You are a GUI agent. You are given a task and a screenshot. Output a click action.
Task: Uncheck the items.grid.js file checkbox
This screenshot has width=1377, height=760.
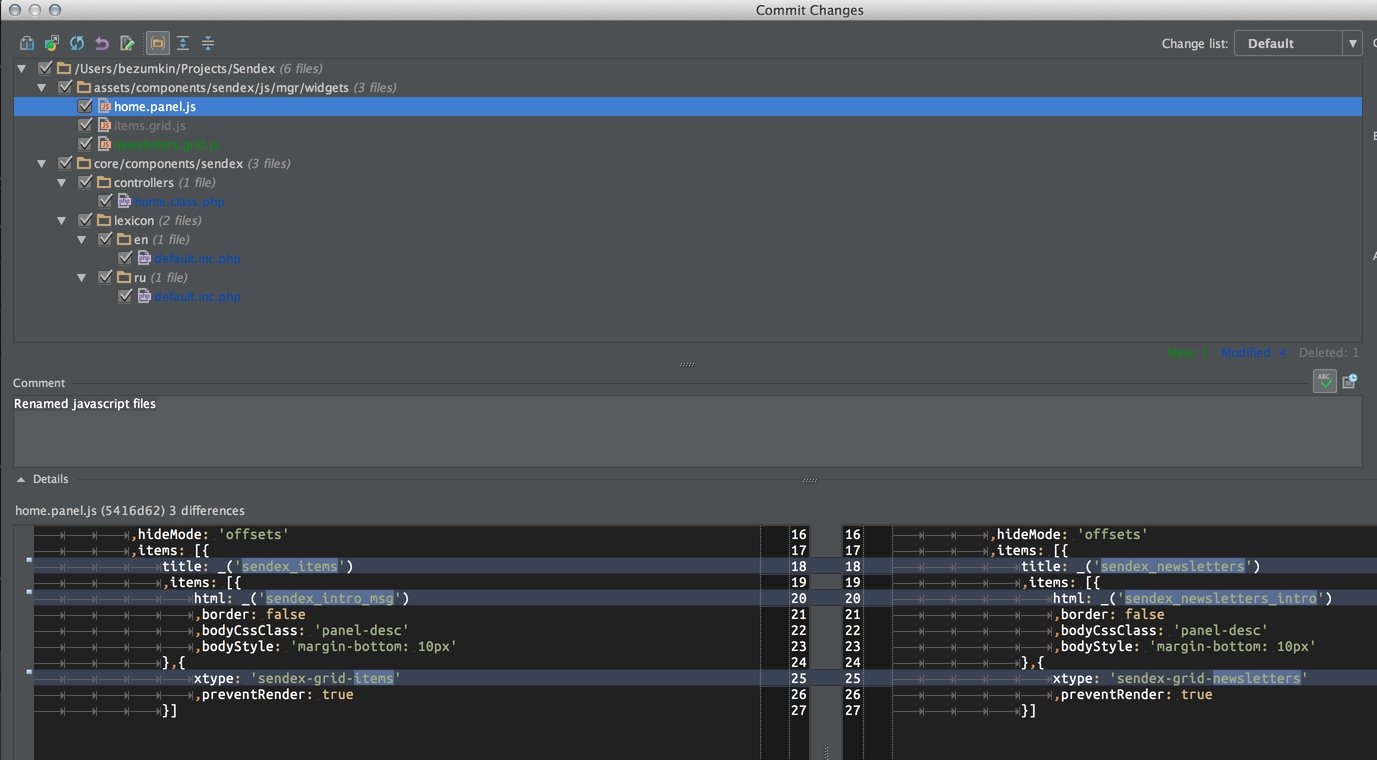[85, 125]
